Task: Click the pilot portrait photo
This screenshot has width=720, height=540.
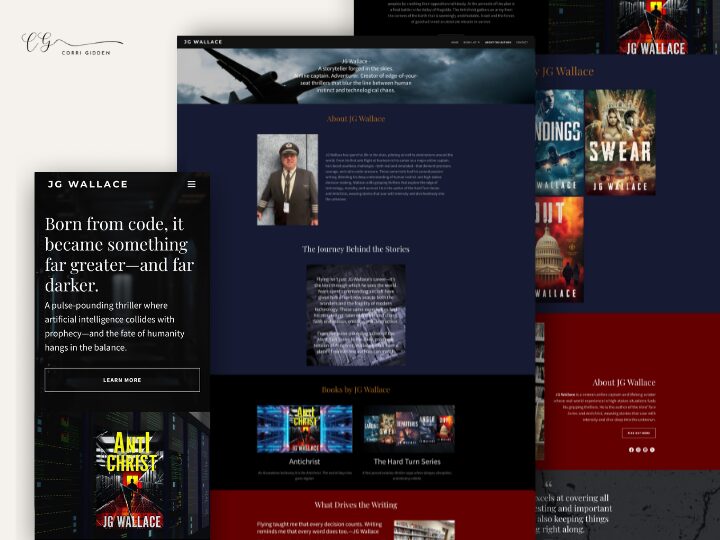Action: (287, 179)
